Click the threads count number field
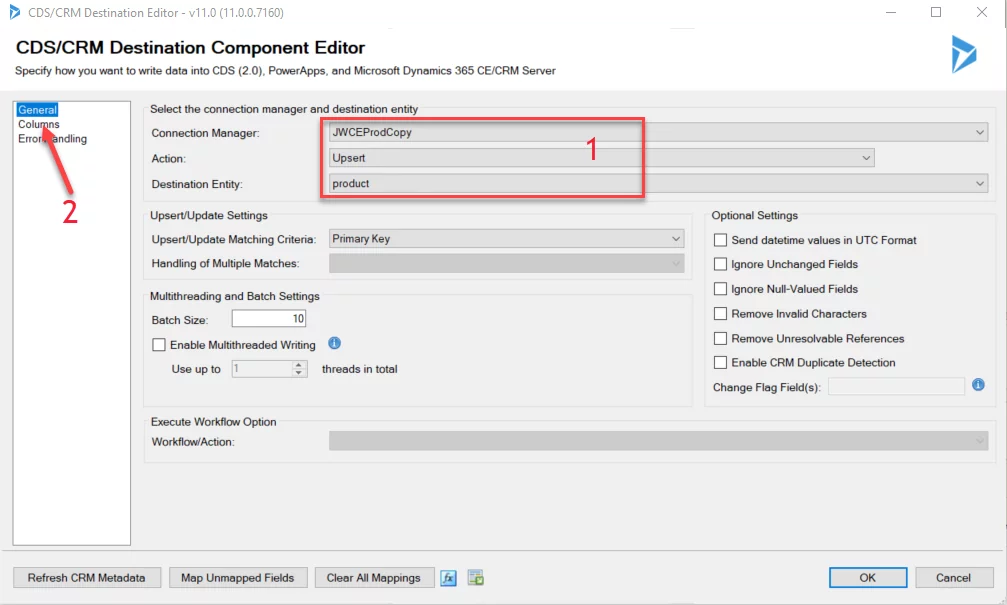1007x605 pixels. 261,369
